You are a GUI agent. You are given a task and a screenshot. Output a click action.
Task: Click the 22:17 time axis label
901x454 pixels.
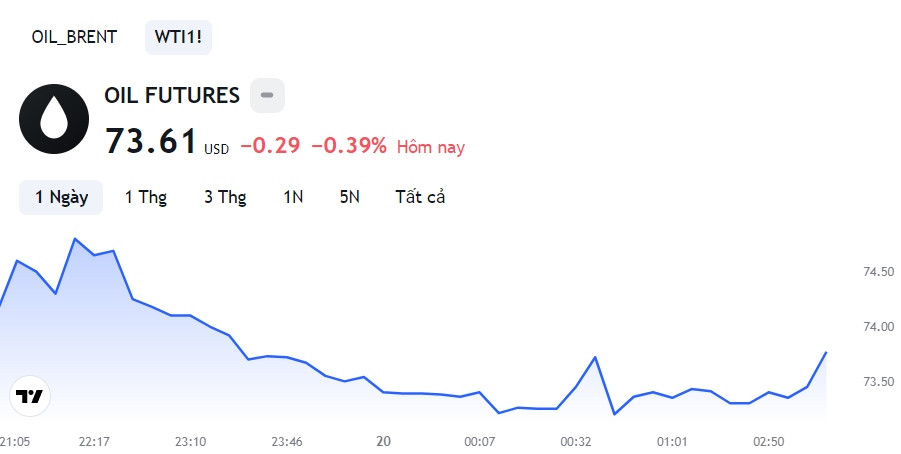[94, 441]
